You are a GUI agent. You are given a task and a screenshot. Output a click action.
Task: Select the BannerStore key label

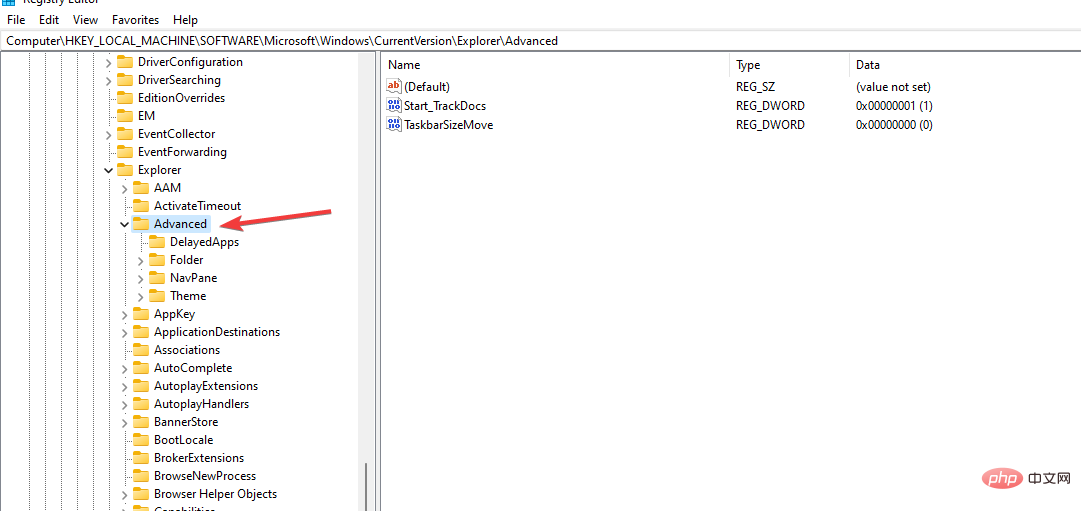(186, 422)
